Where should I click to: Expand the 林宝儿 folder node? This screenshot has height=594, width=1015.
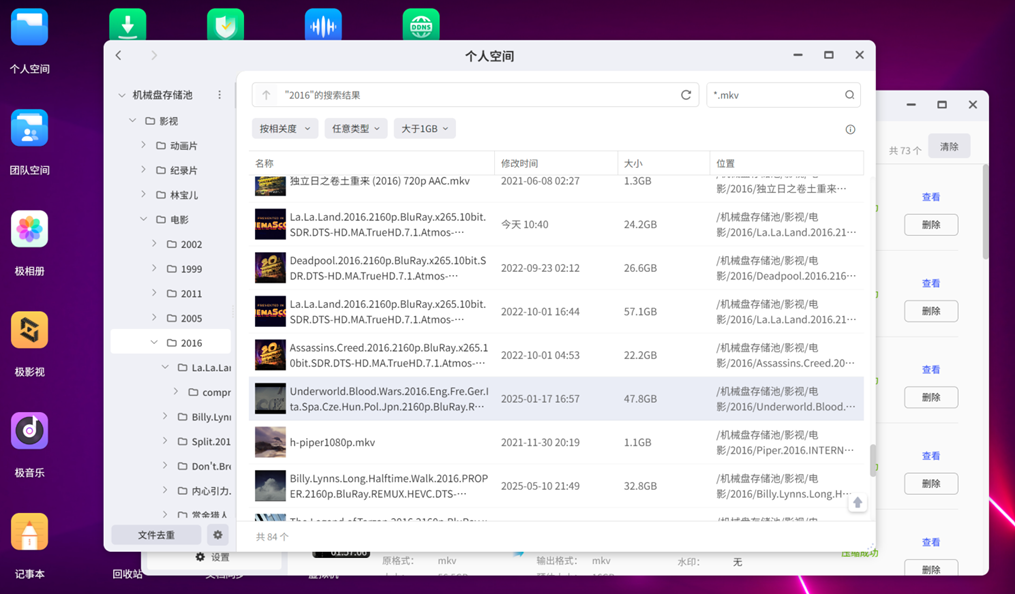click(144, 194)
